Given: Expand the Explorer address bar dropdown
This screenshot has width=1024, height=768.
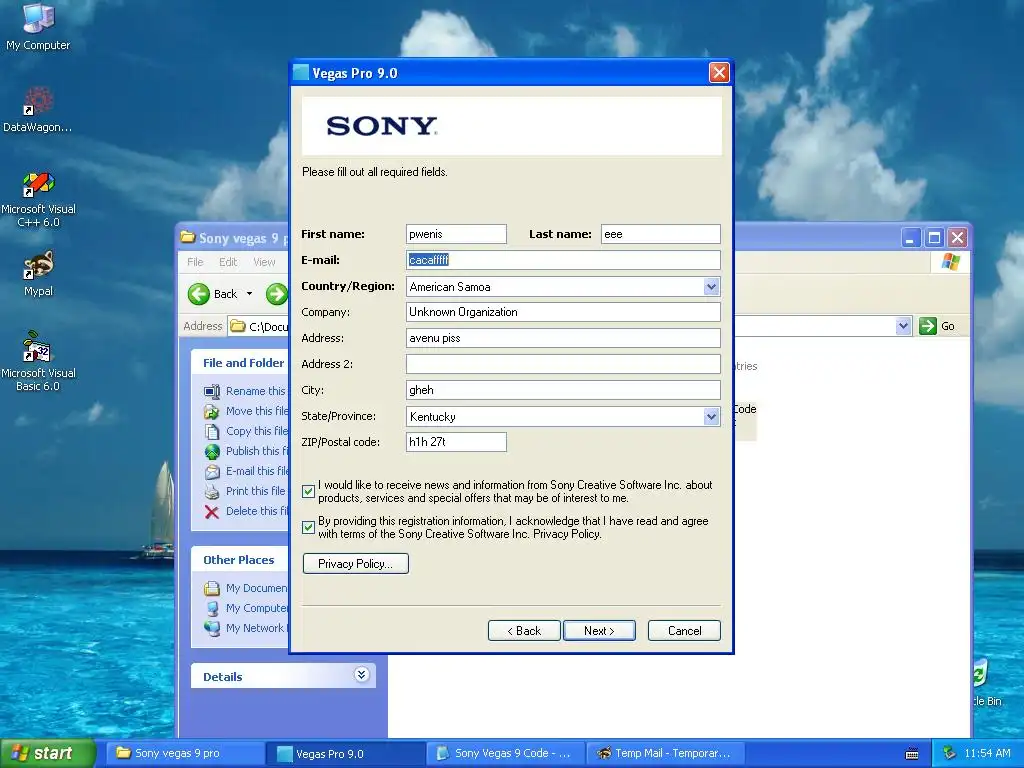Looking at the screenshot, I should click(903, 326).
